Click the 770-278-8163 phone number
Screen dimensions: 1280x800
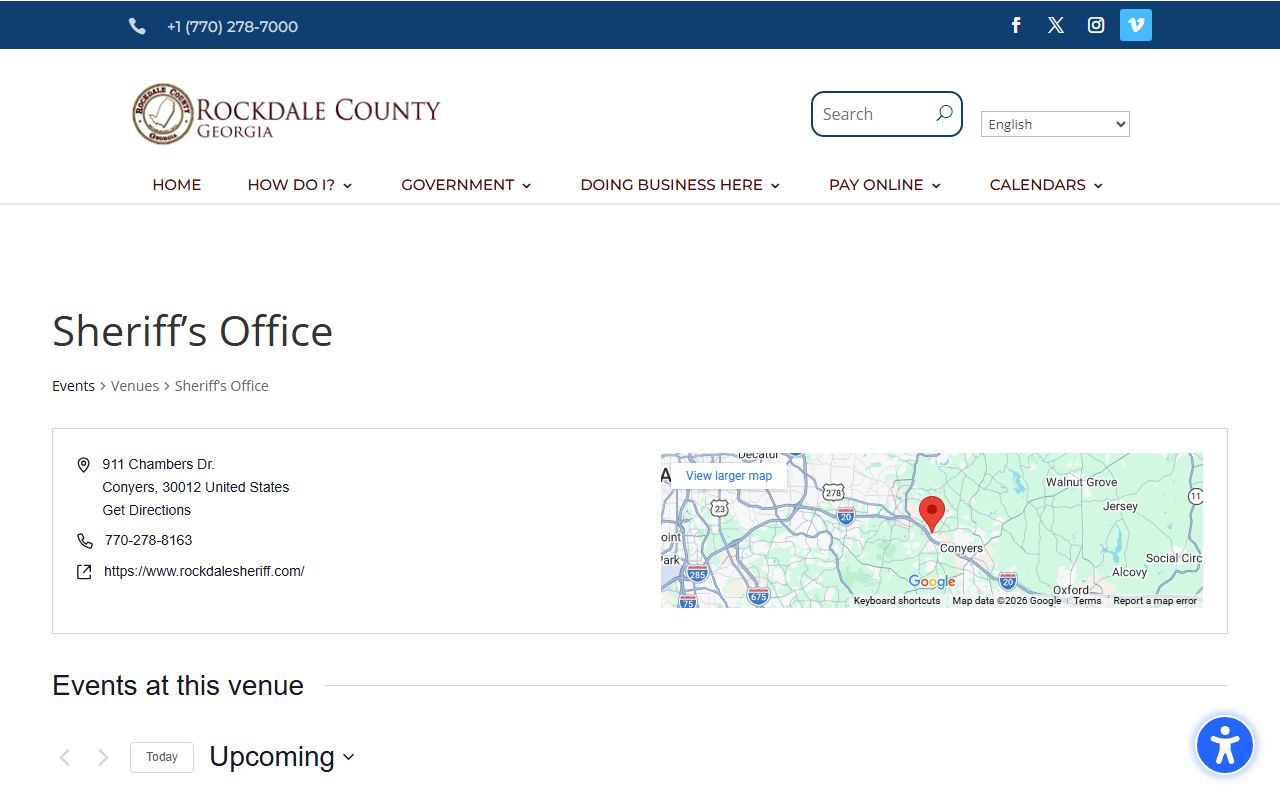(148, 540)
